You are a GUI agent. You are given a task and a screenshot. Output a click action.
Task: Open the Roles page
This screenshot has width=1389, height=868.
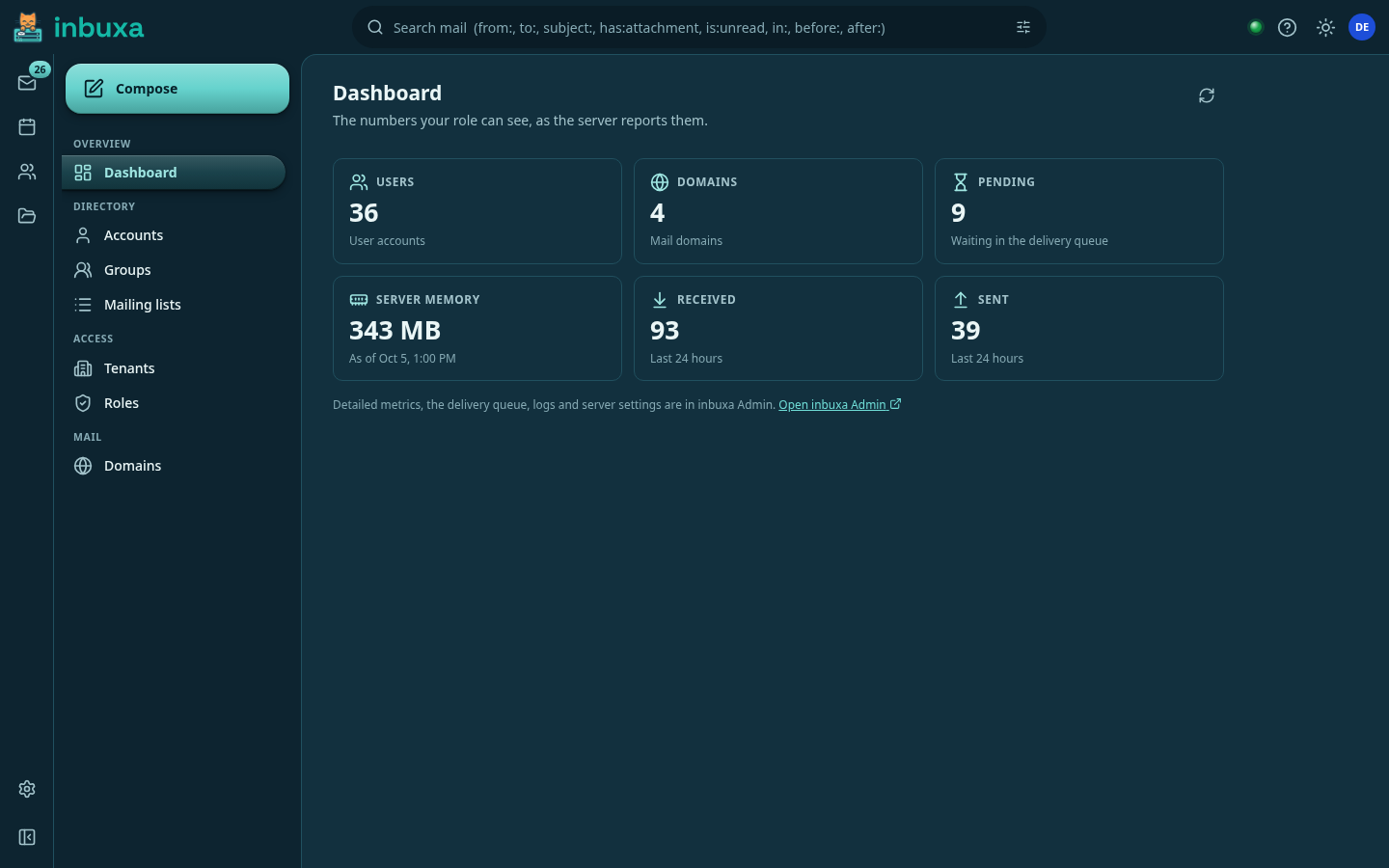[x=174, y=403]
